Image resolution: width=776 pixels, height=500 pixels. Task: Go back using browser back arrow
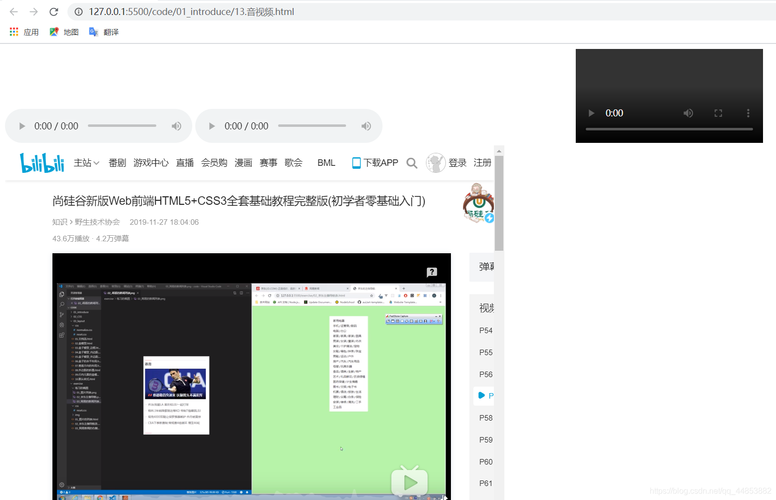pyautogui.click(x=14, y=11)
